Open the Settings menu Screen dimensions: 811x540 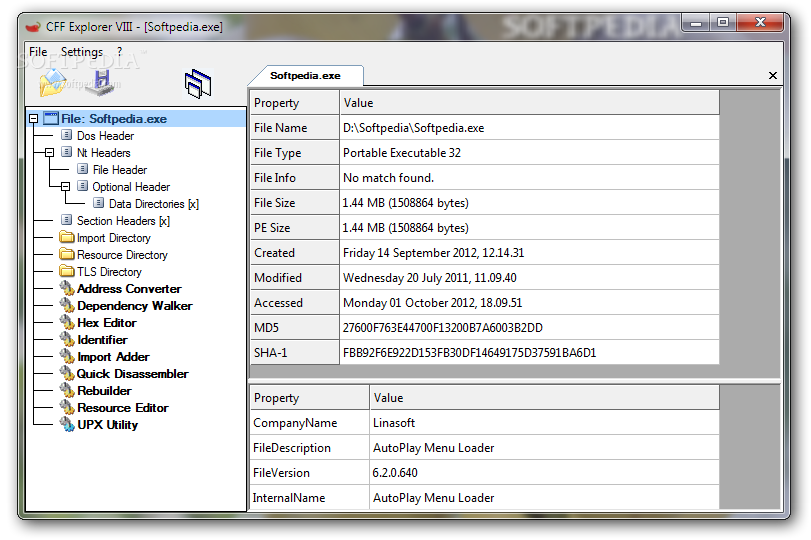coord(82,52)
